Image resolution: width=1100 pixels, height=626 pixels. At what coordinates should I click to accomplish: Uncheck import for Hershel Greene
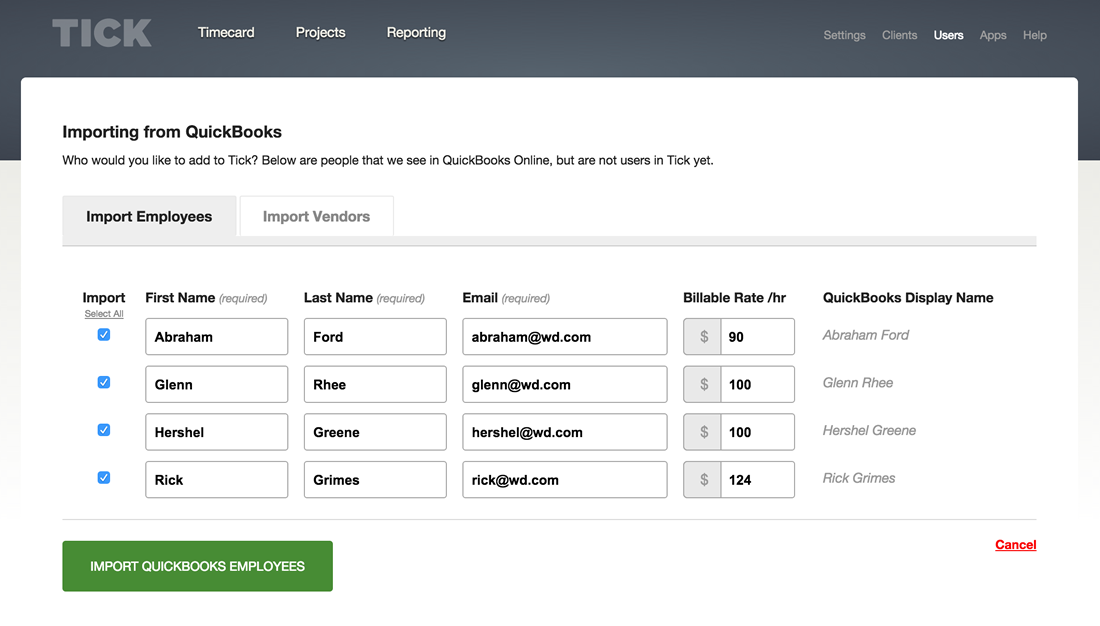coord(104,430)
